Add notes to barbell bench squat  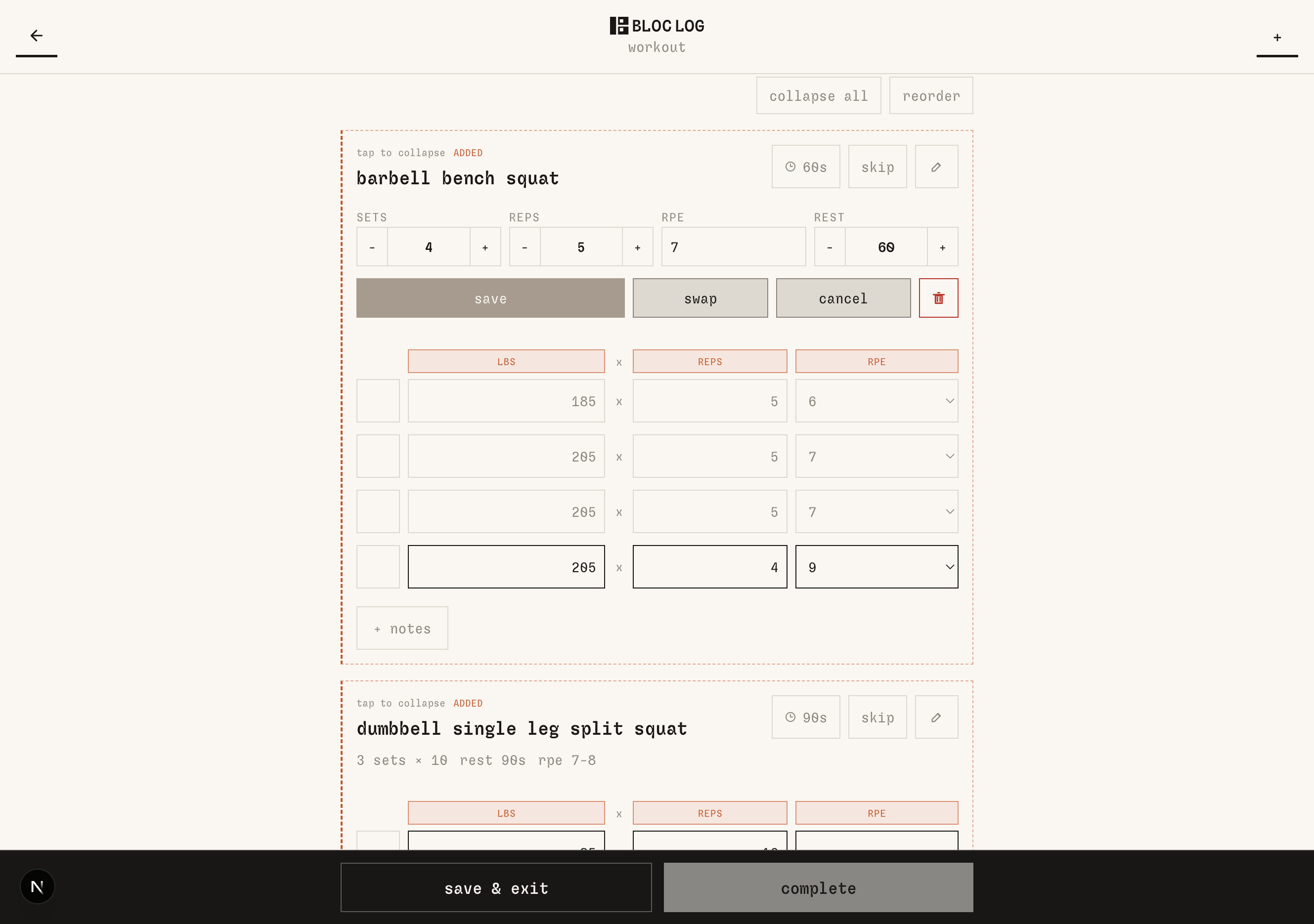point(402,628)
